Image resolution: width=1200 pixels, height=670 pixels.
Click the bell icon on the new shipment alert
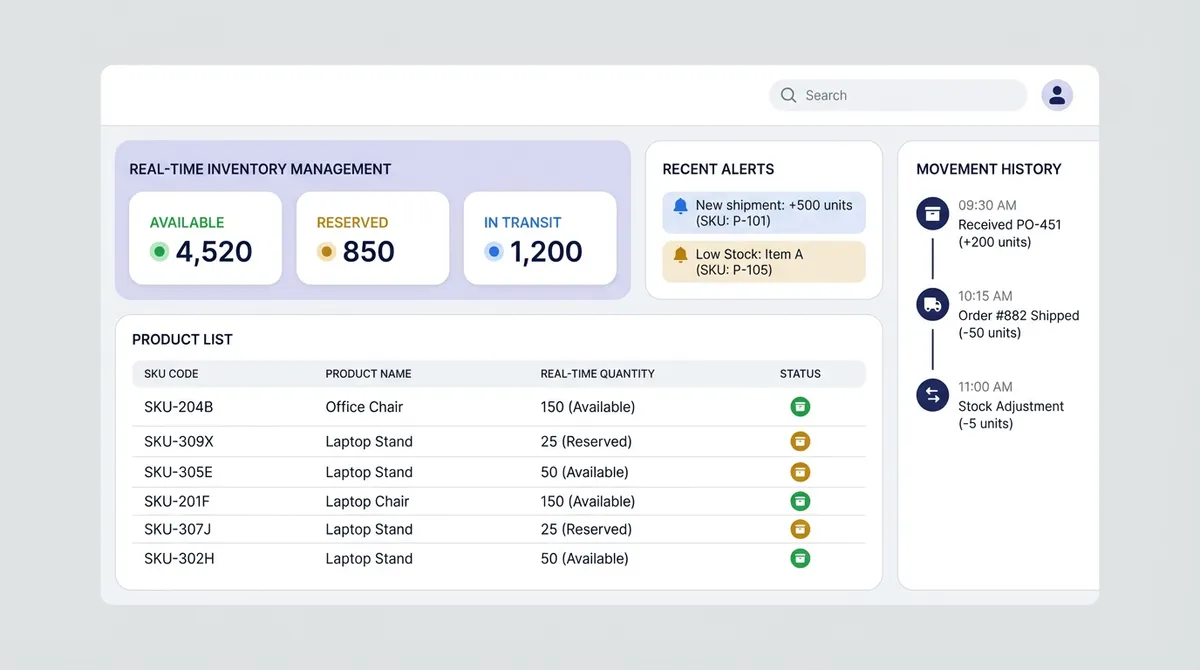tap(681, 206)
